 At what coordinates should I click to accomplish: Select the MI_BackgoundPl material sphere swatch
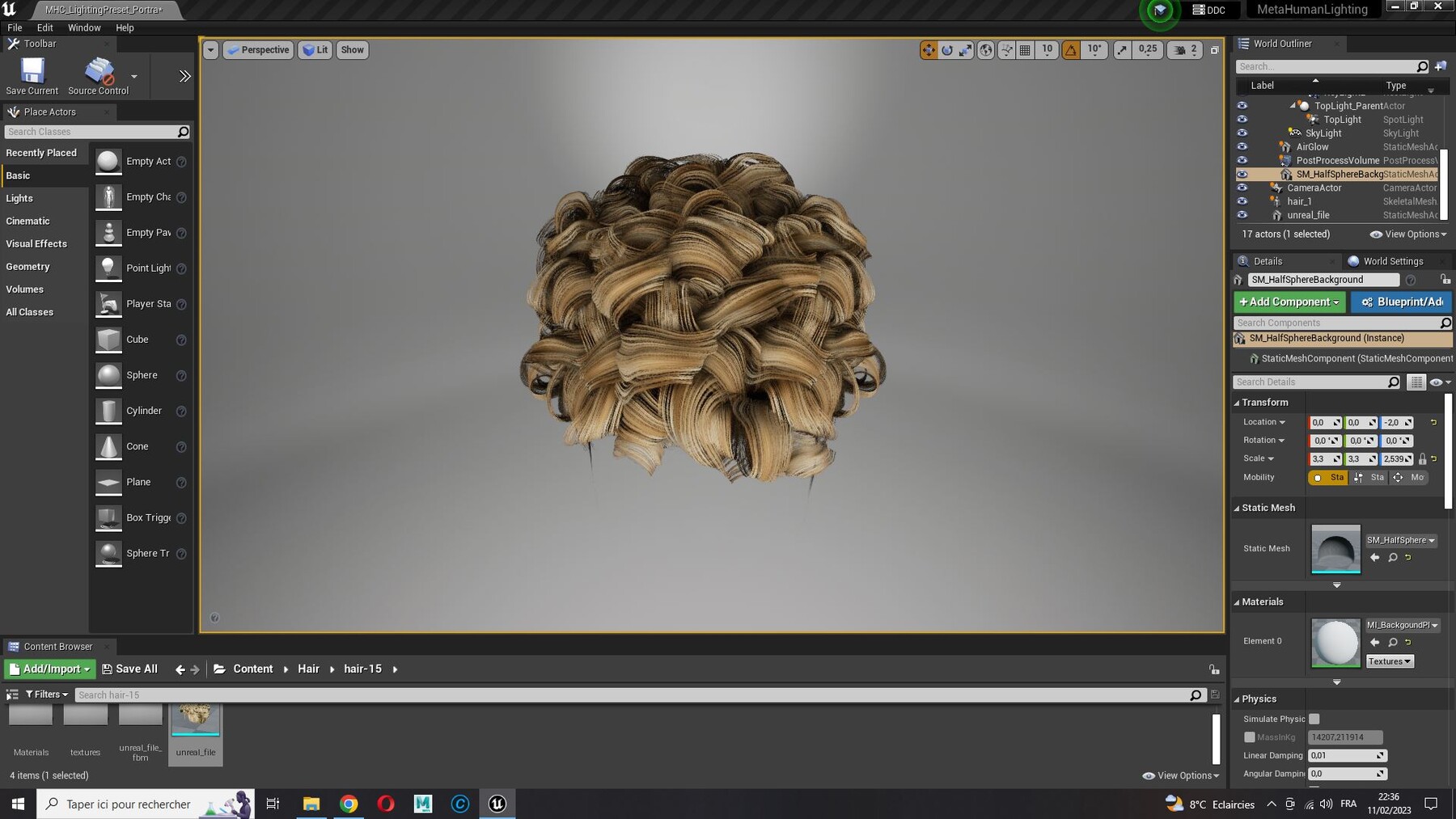pyautogui.click(x=1335, y=642)
